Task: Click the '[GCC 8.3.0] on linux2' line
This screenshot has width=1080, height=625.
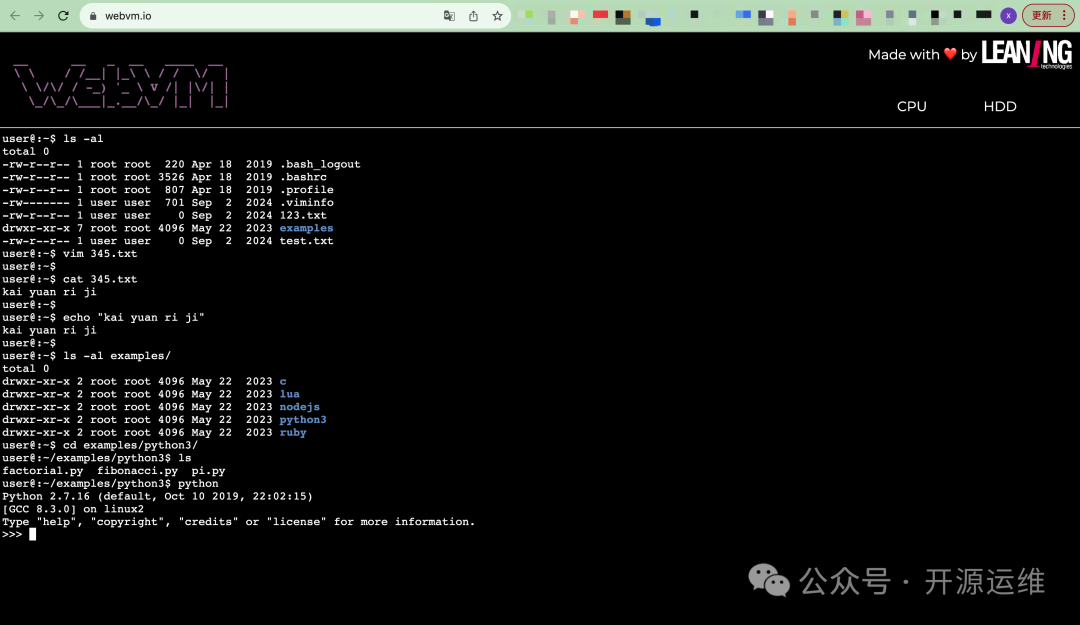Action: tap(73, 509)
